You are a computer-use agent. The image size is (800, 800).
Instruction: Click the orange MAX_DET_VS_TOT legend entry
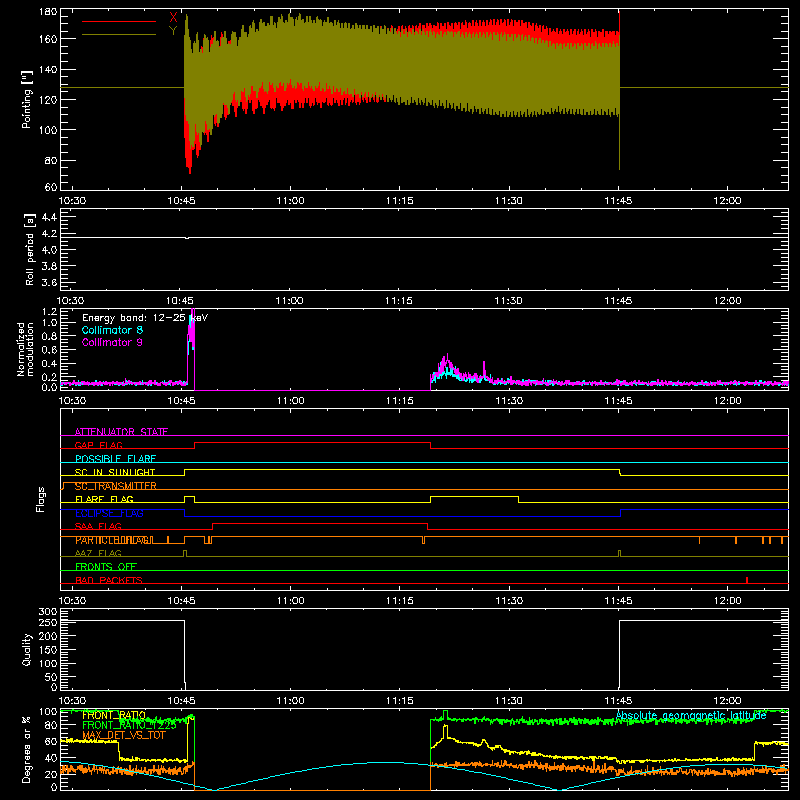pyautogui.click(x=124, y=735)
